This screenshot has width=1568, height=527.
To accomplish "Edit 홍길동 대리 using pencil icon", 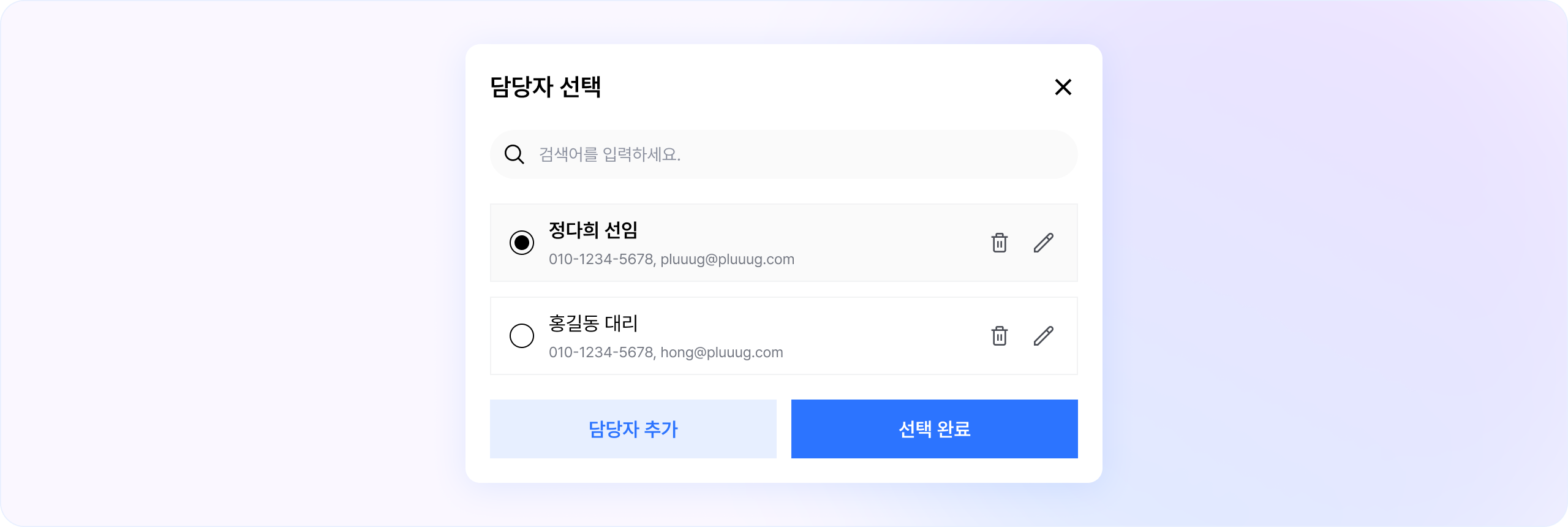I will pyautogui.click(x=1043, y=336).
